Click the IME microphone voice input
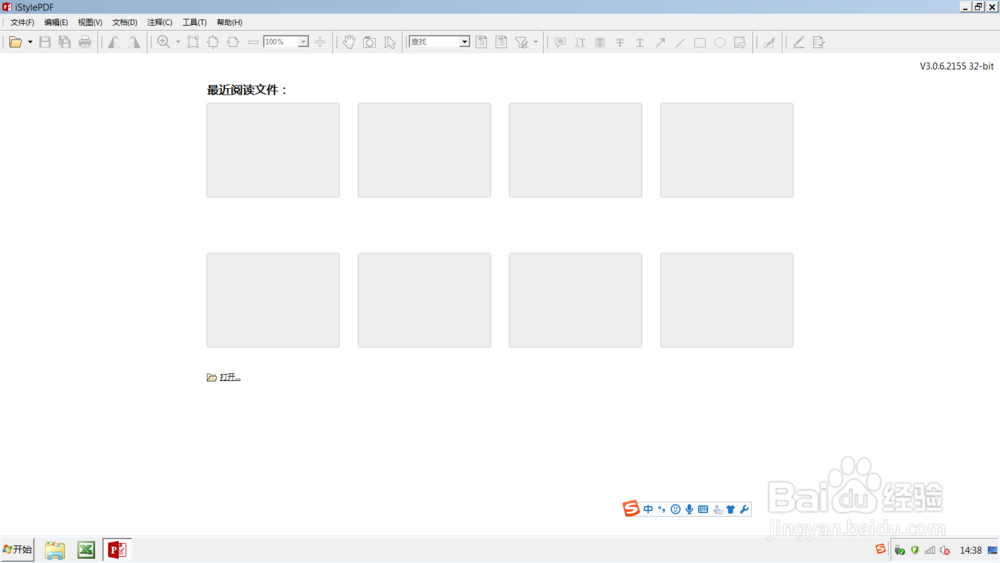 [x=689, y=509]
